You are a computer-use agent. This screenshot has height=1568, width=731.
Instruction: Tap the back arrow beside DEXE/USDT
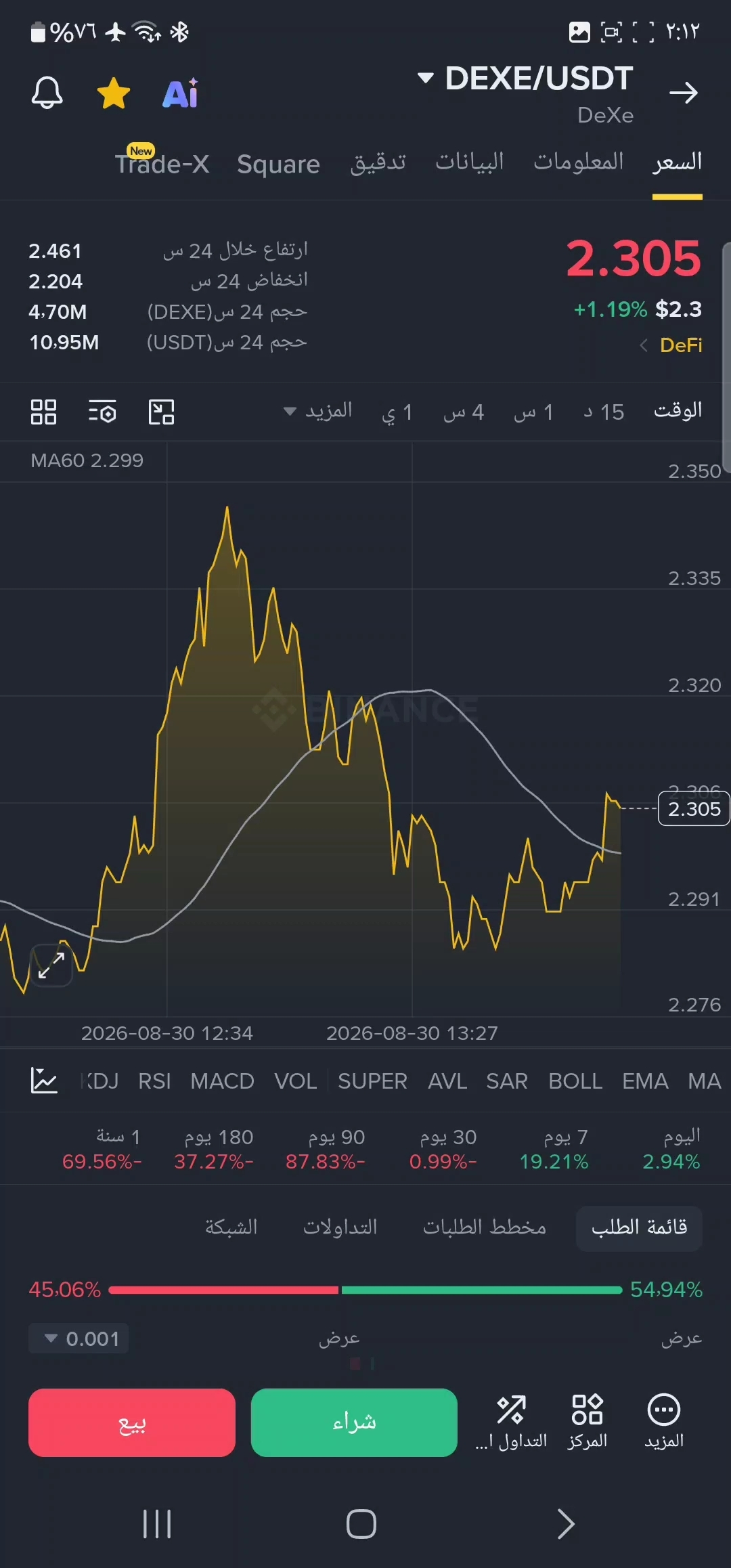click(683, 93)
